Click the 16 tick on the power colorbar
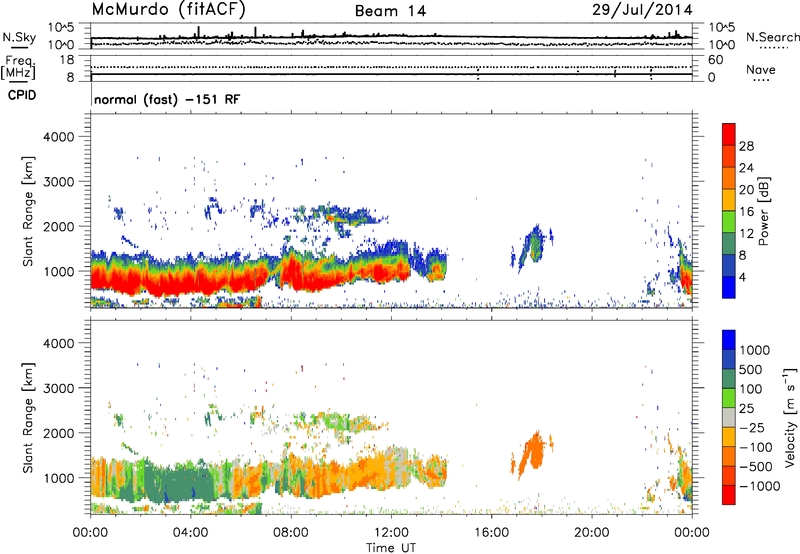The height and width of the screenshot is (554, 800). (x=746, y=212)
